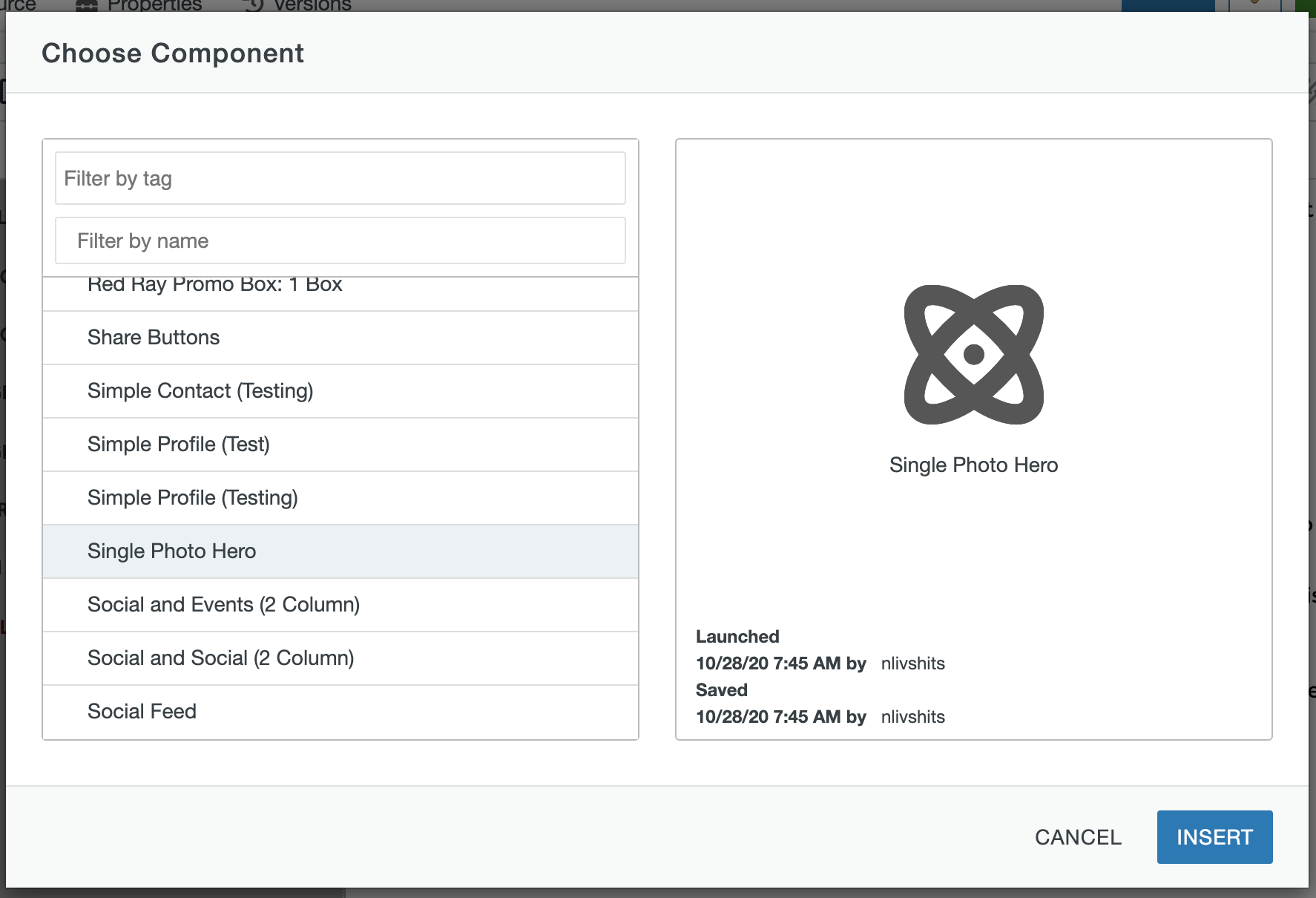Click the Single Photo Hero preview caption
This screenshot has height=898, width=1316.
coord(973,465)
